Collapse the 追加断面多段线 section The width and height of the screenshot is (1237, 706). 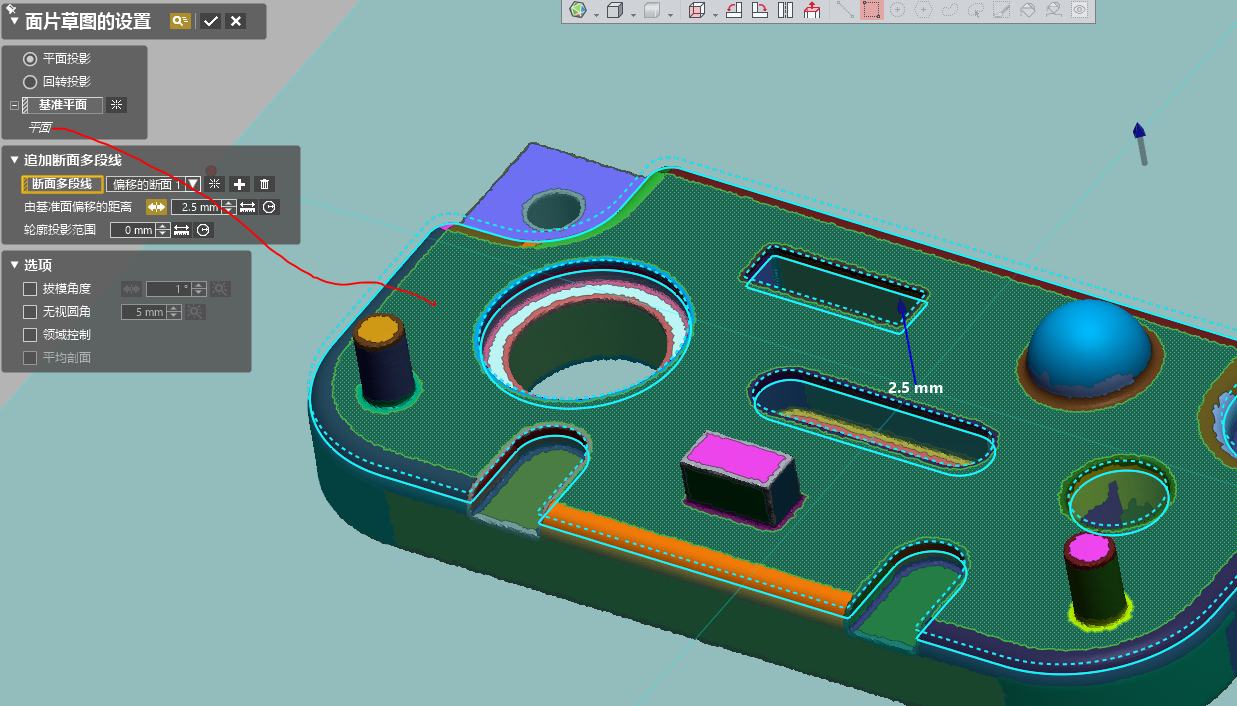tap(14, 160)
